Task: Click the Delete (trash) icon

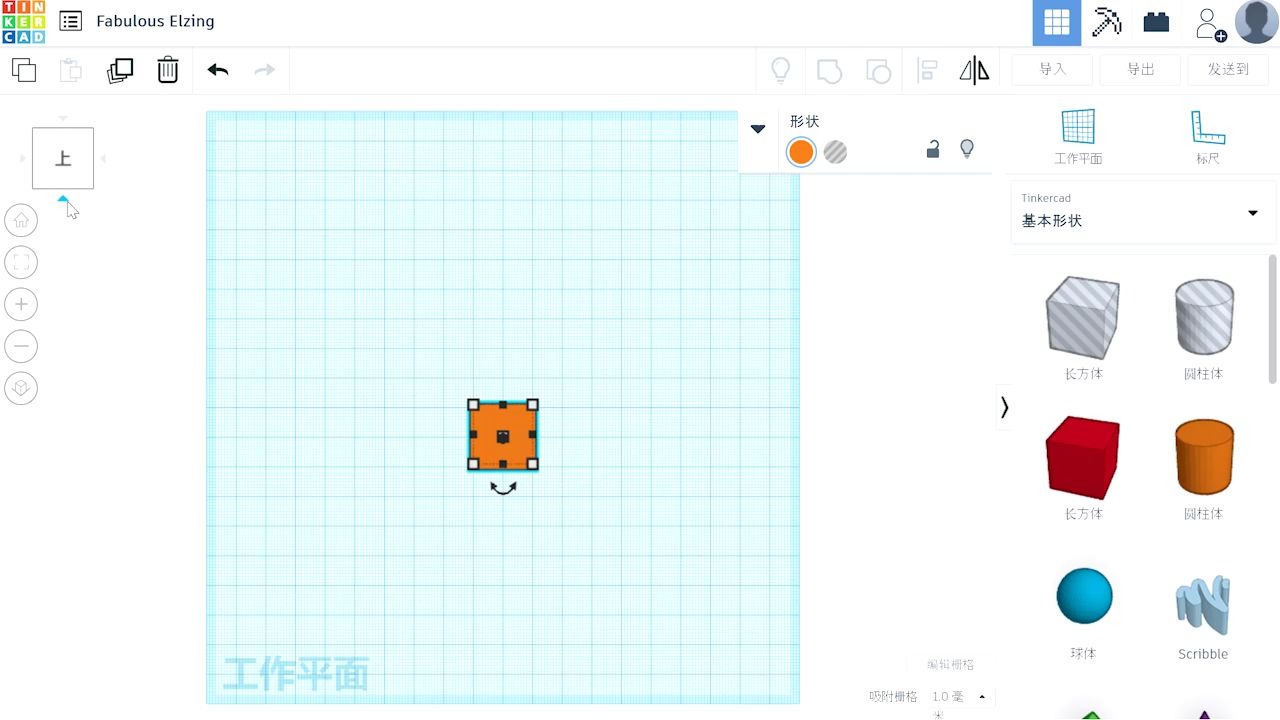Action: (x=167, y=70)
